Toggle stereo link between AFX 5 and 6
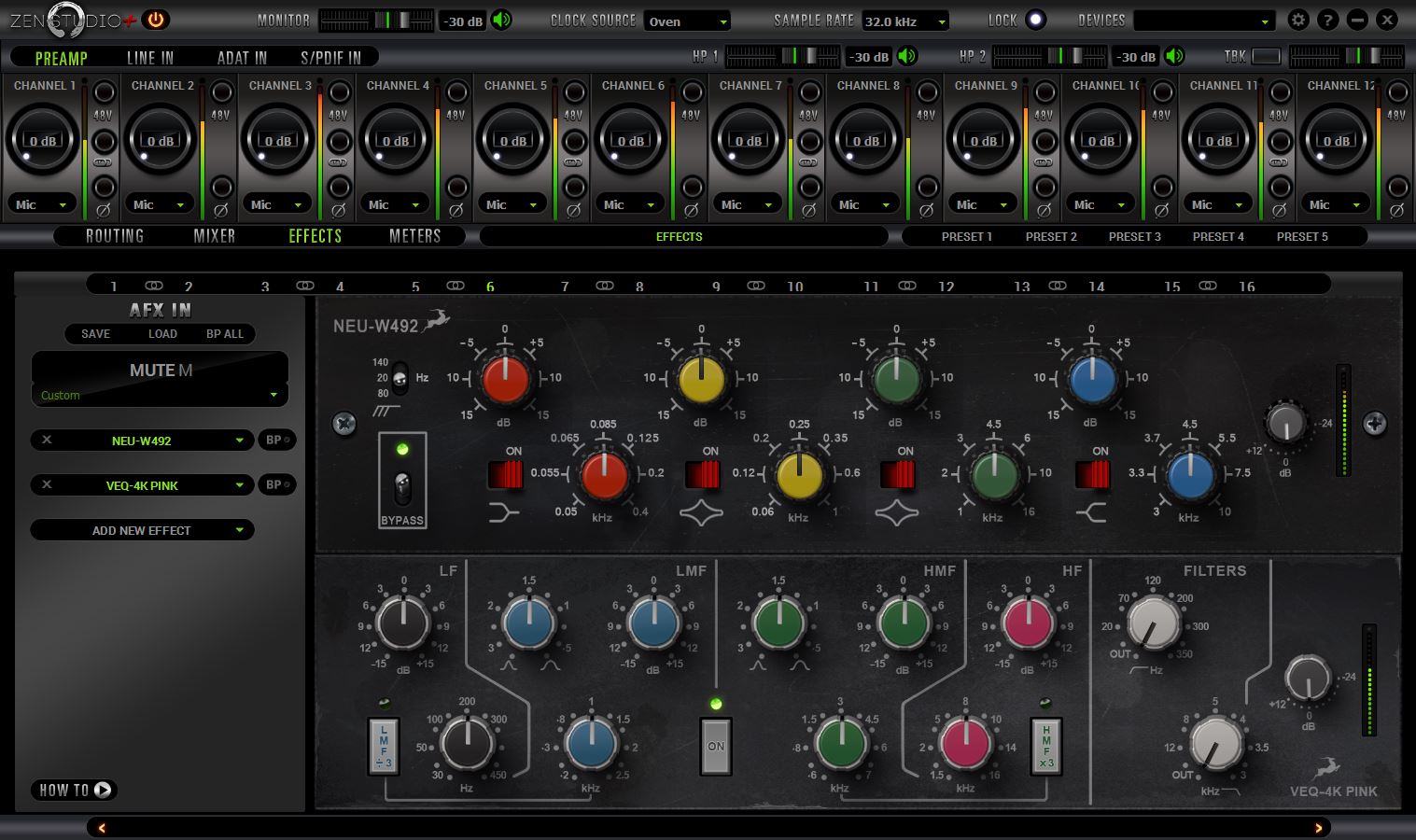Image resolution: width=1416 pixels, height=840 pixels. point(455,286)
